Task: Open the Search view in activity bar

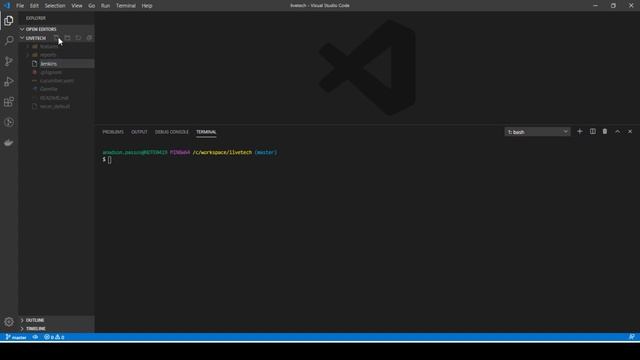Action: coord(9,40)
